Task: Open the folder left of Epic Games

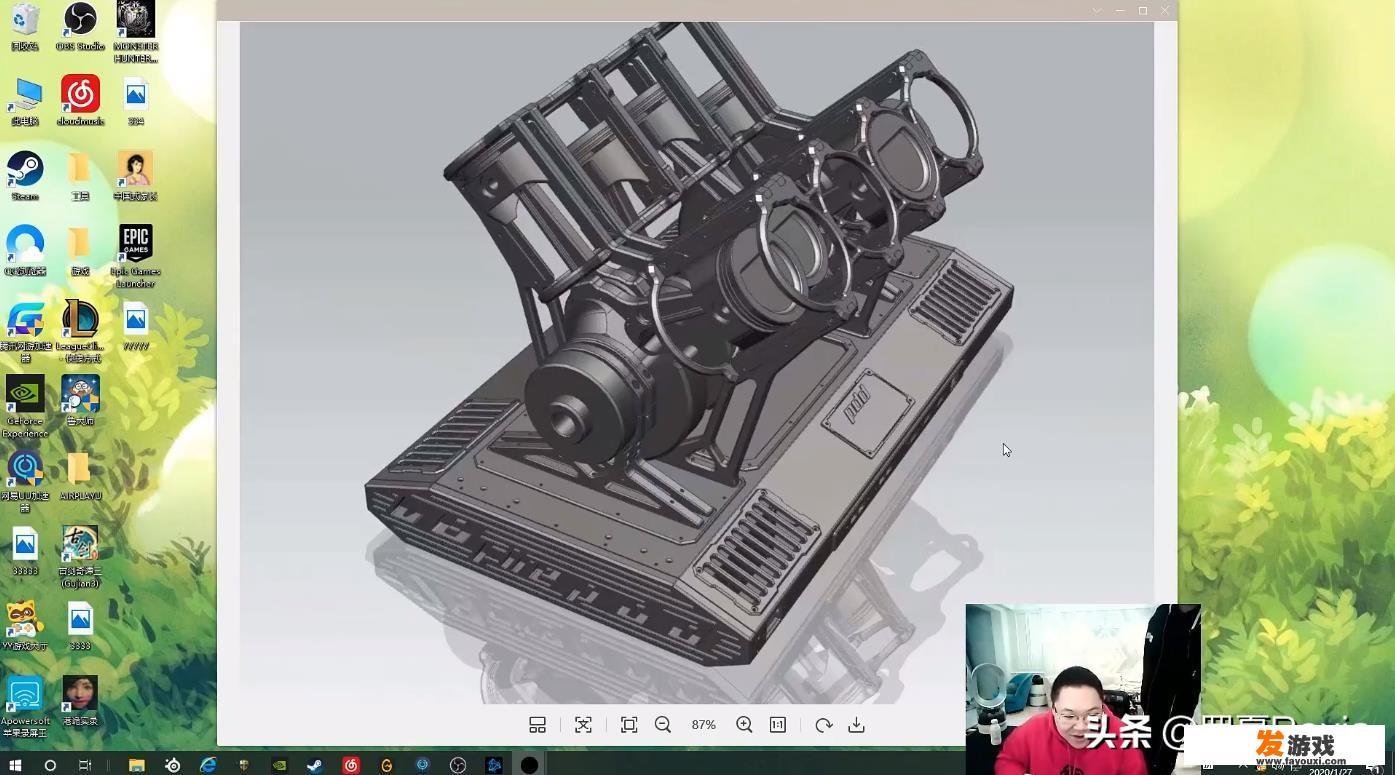Action: tap(80, 251)
